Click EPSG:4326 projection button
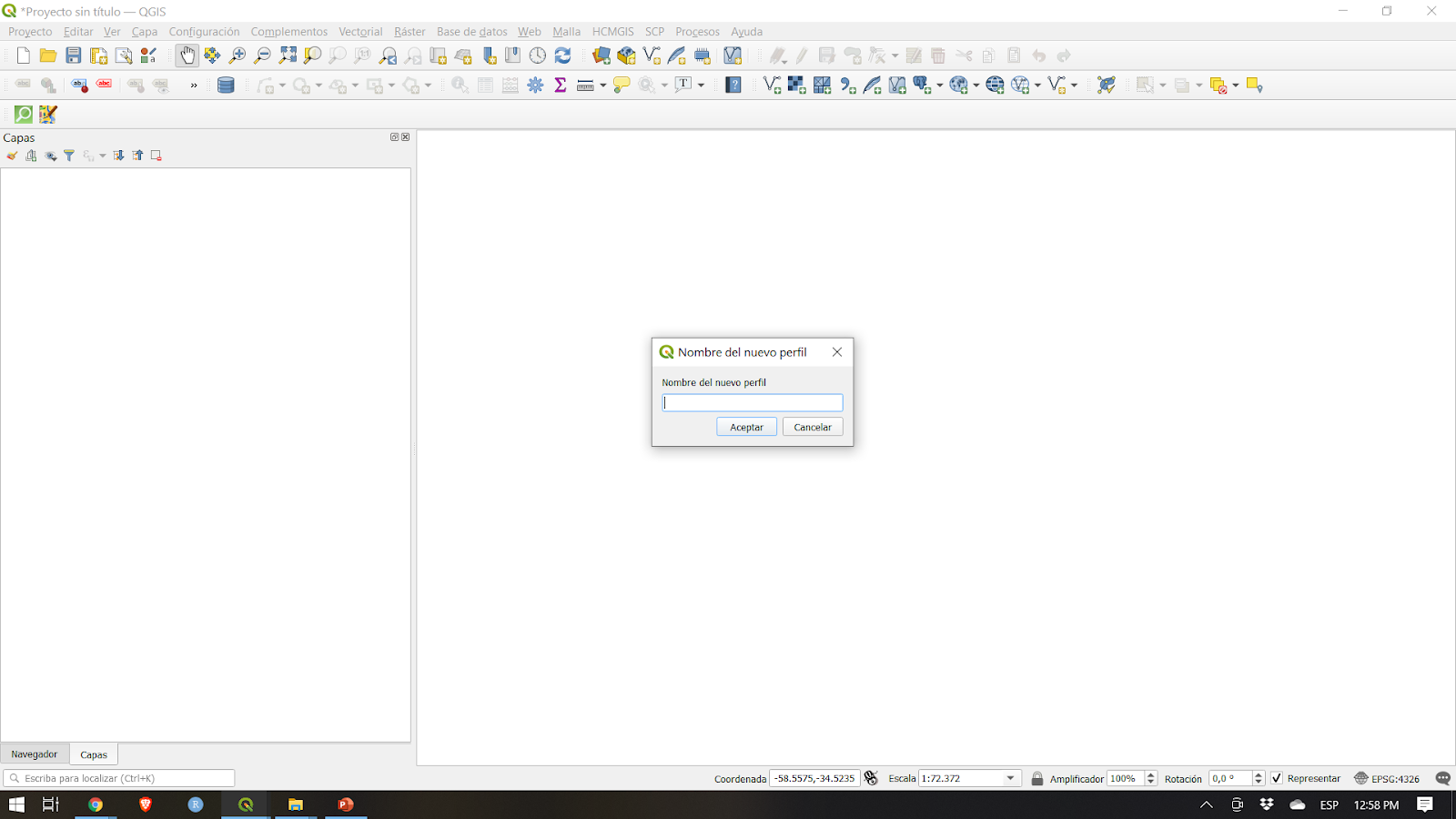Image resolution: width=1456 pixels, height=819 pixels. 1387,778
